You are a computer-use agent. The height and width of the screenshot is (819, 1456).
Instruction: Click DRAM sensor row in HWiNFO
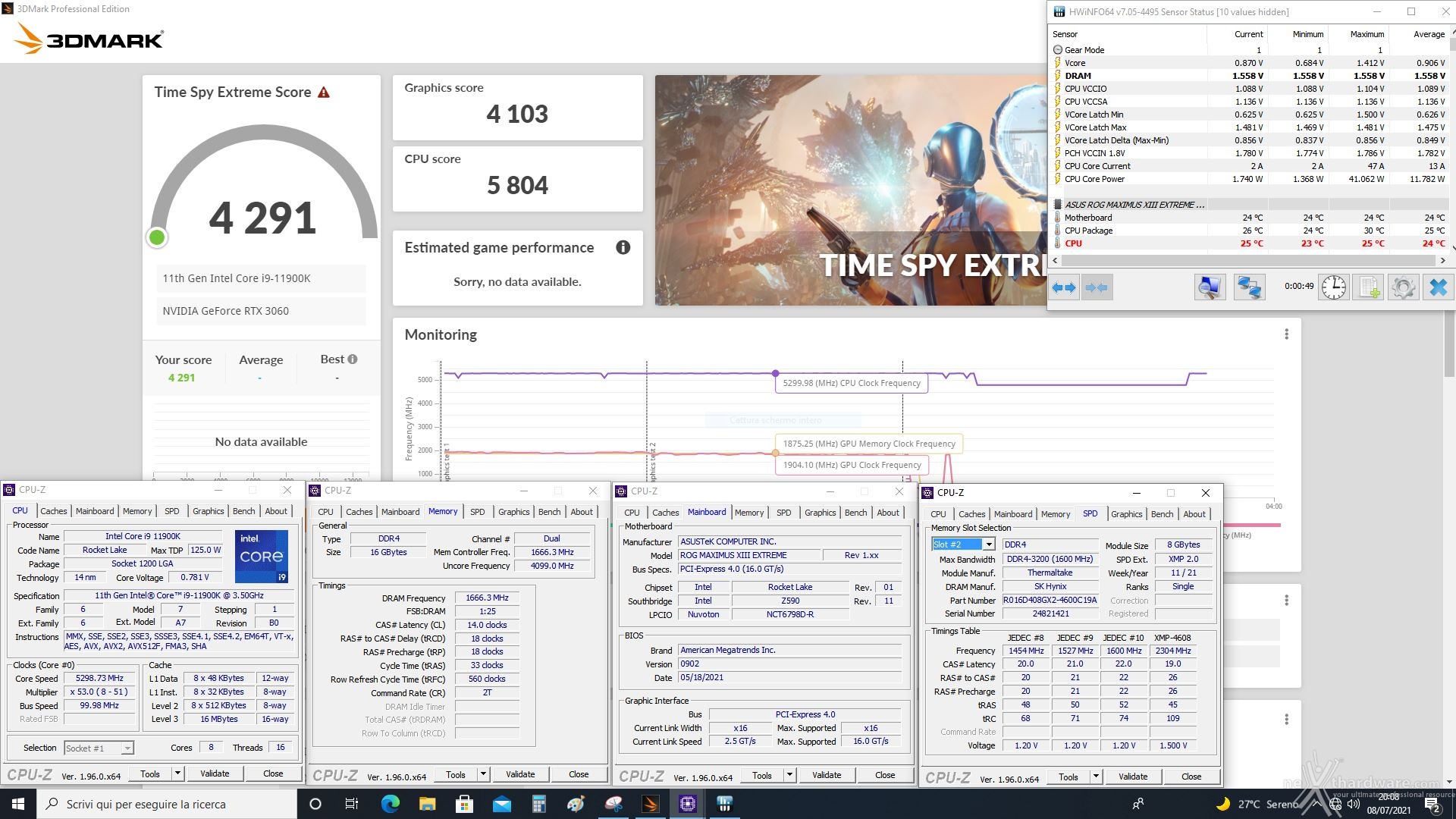1250,76
